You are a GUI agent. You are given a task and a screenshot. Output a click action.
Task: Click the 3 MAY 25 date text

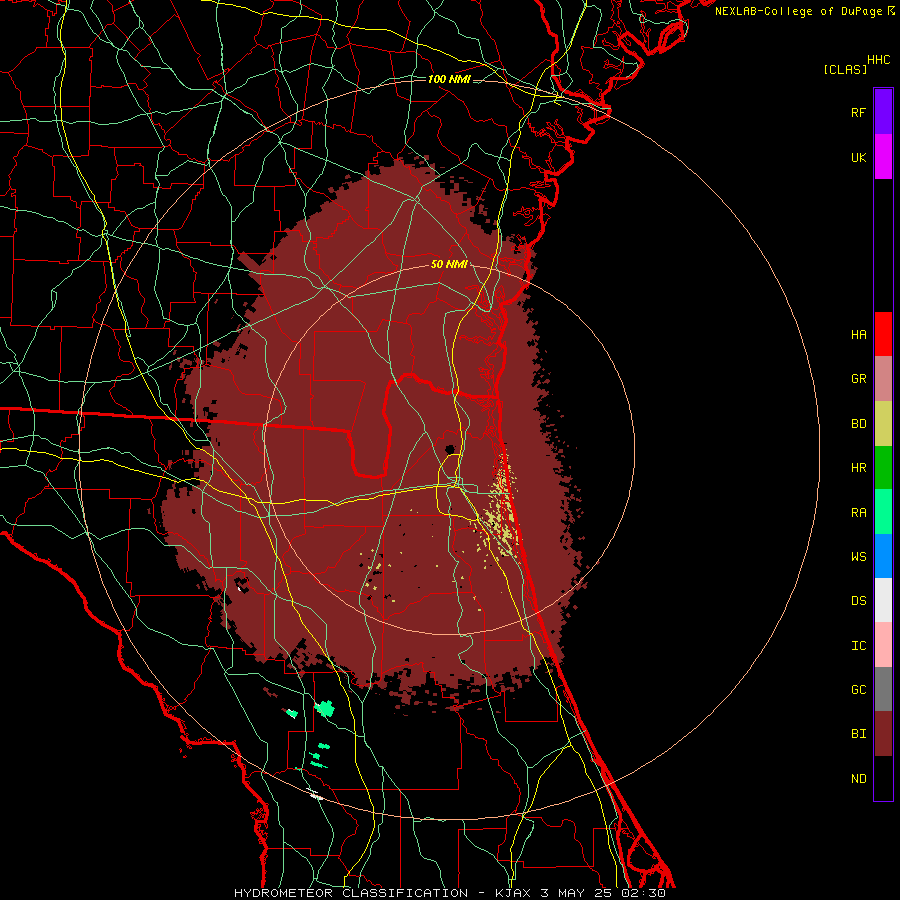coord(577,893)
